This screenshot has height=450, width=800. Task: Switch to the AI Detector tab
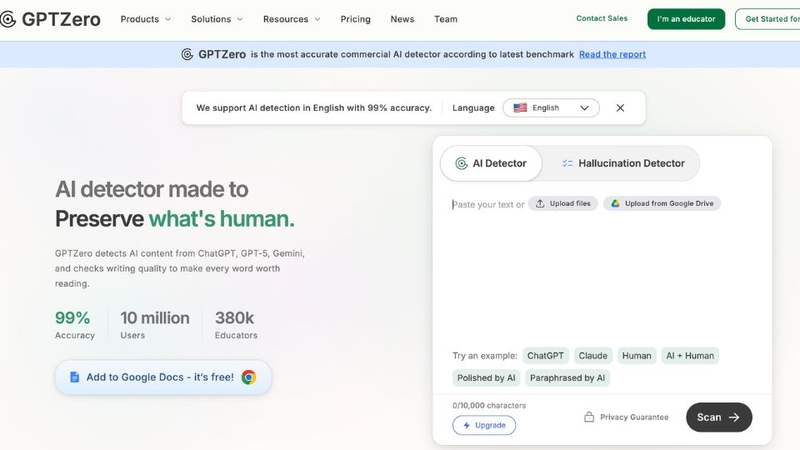click(491, 163)
